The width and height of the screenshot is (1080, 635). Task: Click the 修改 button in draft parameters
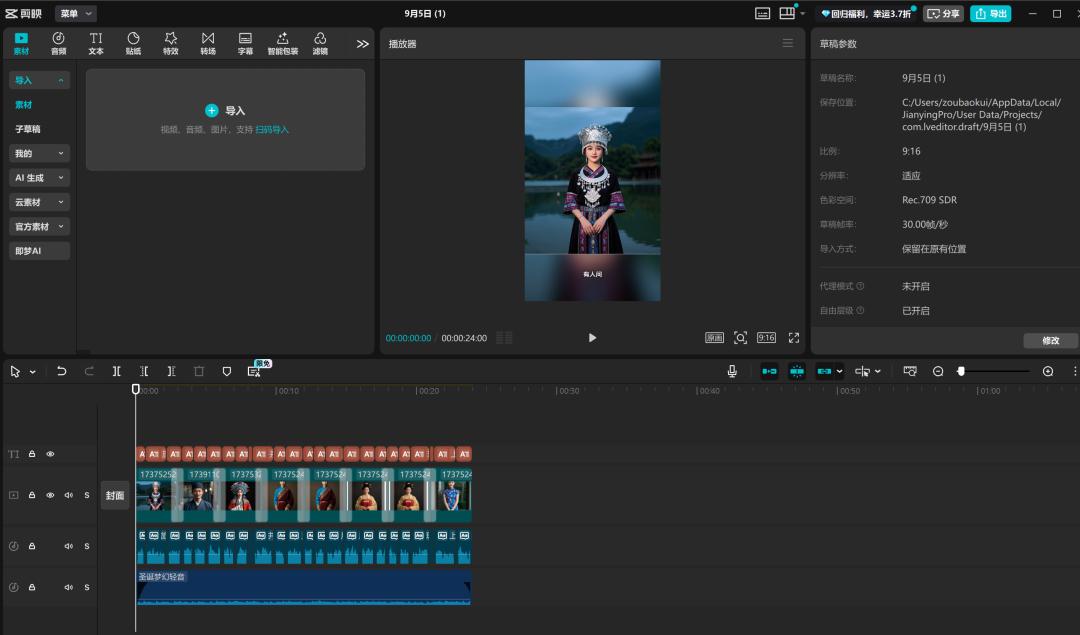coord(1050,340)
